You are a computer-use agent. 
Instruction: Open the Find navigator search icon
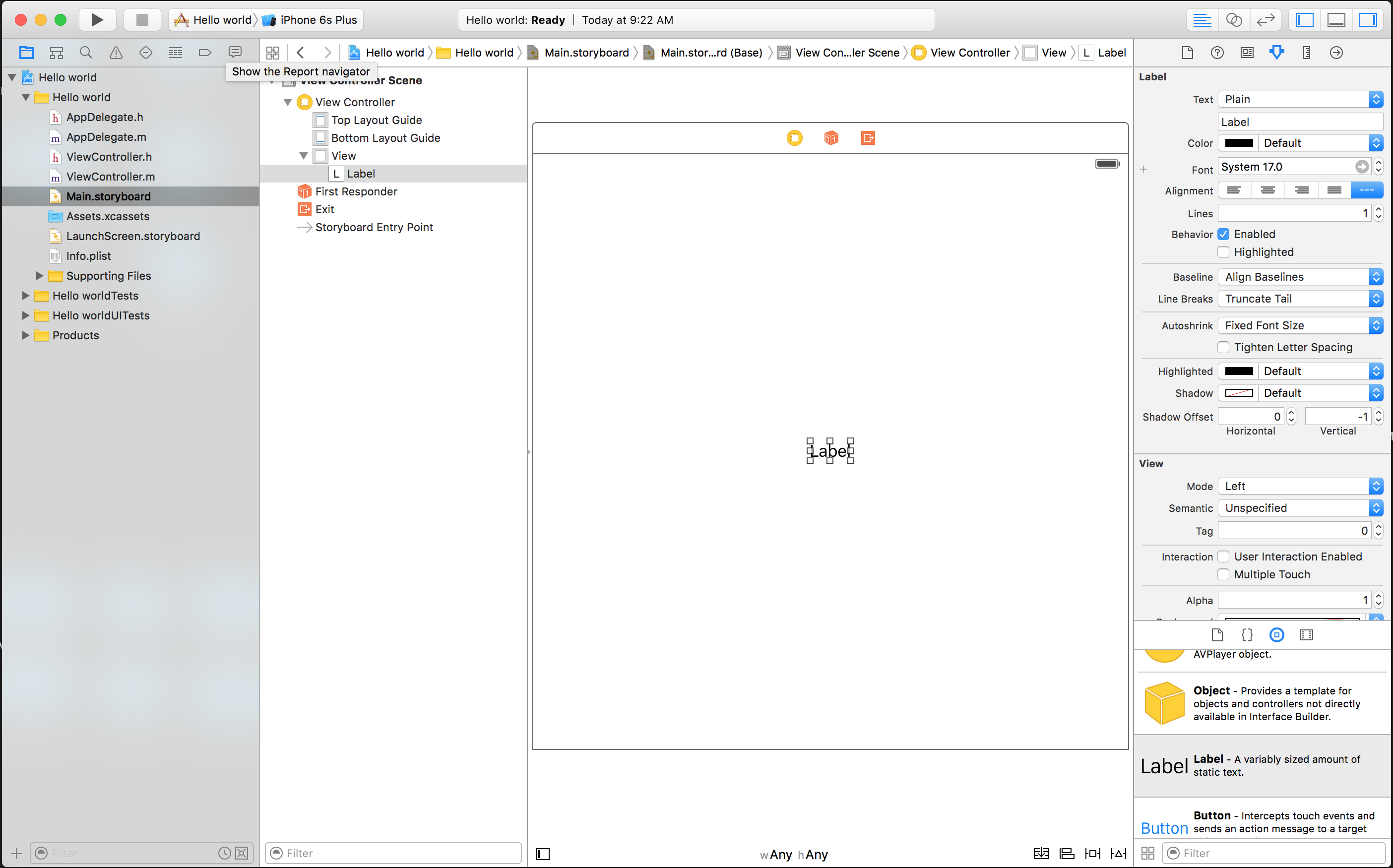point(85,52)
